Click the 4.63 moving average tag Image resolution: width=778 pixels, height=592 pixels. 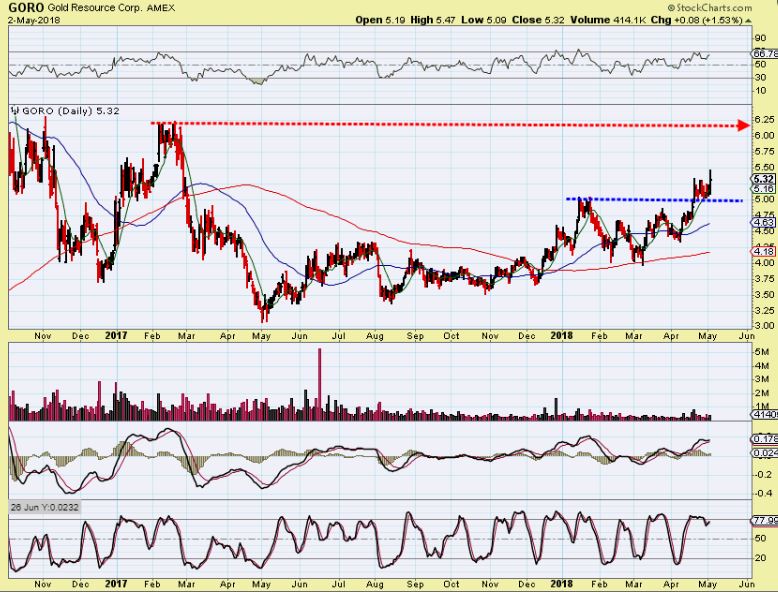click(x=763, y=222)
